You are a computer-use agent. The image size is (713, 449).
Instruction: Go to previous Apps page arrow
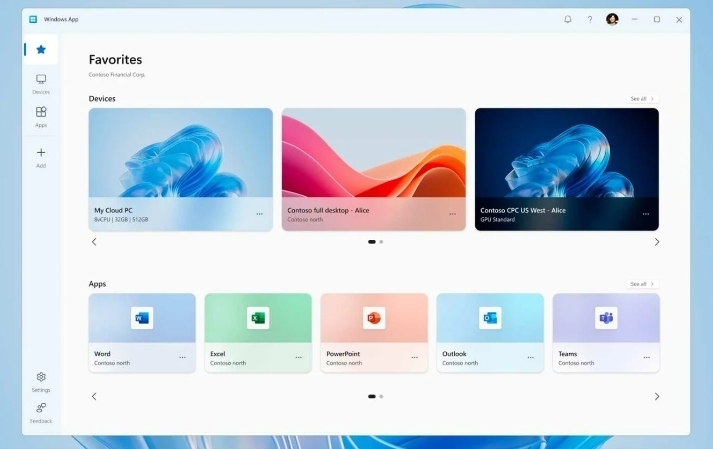[94, 397]
